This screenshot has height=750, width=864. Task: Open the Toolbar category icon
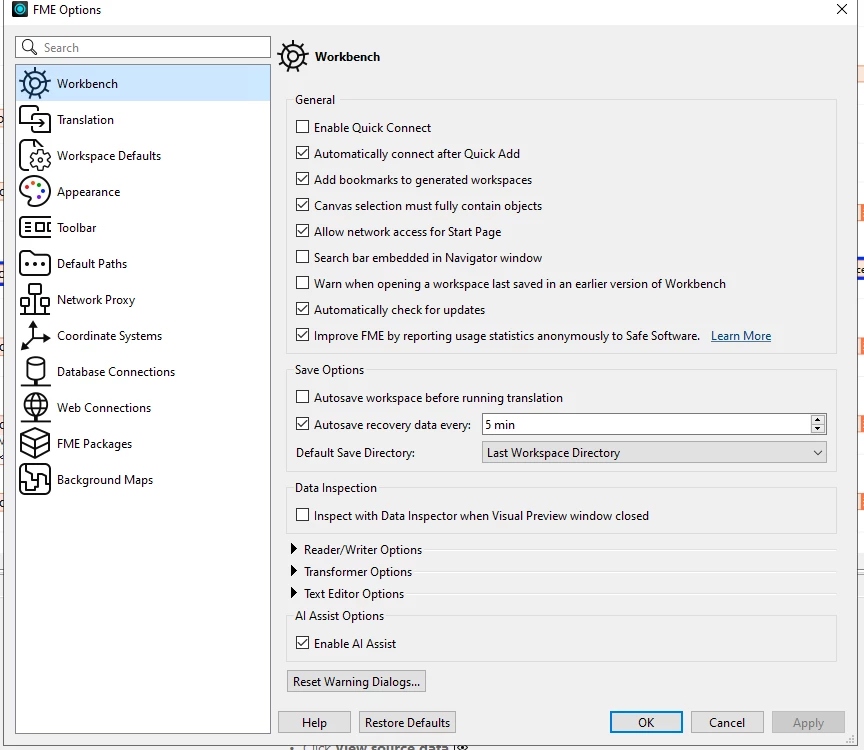(35, 227)
